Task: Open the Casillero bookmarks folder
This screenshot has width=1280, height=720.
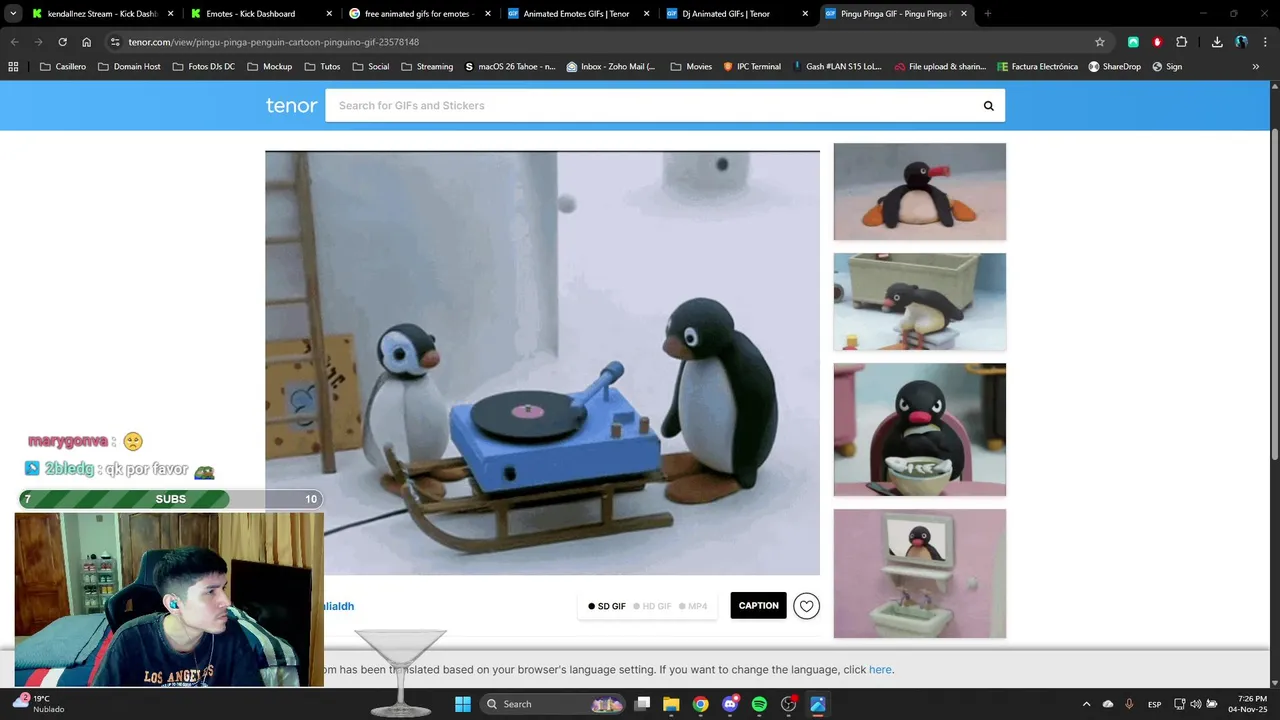Action: click(63, 67)
